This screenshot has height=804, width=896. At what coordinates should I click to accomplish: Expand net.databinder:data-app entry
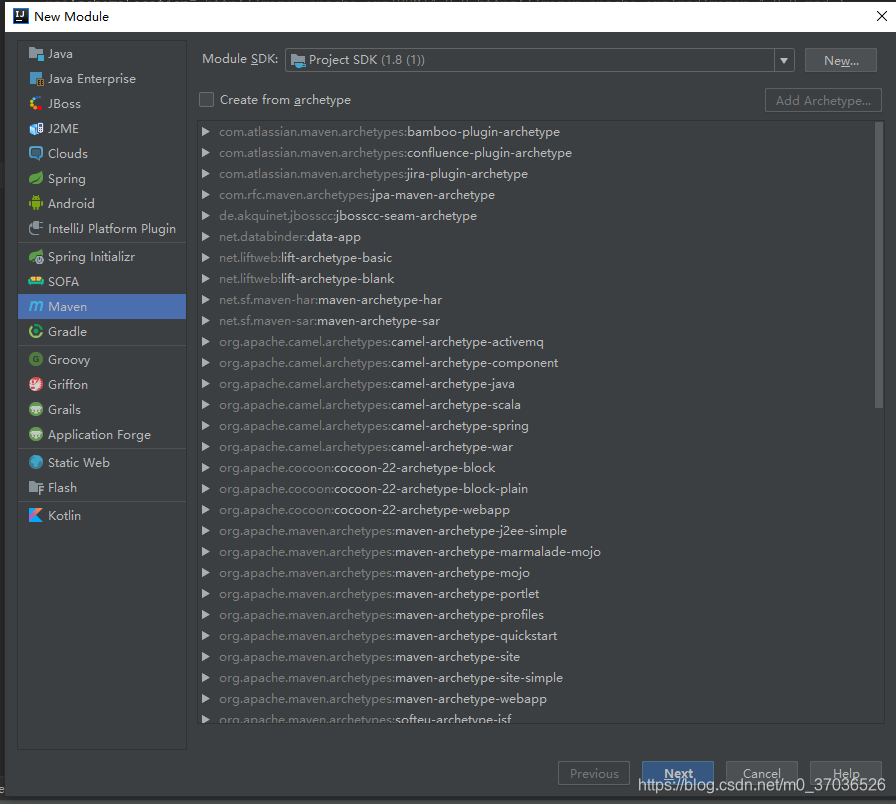206,237
